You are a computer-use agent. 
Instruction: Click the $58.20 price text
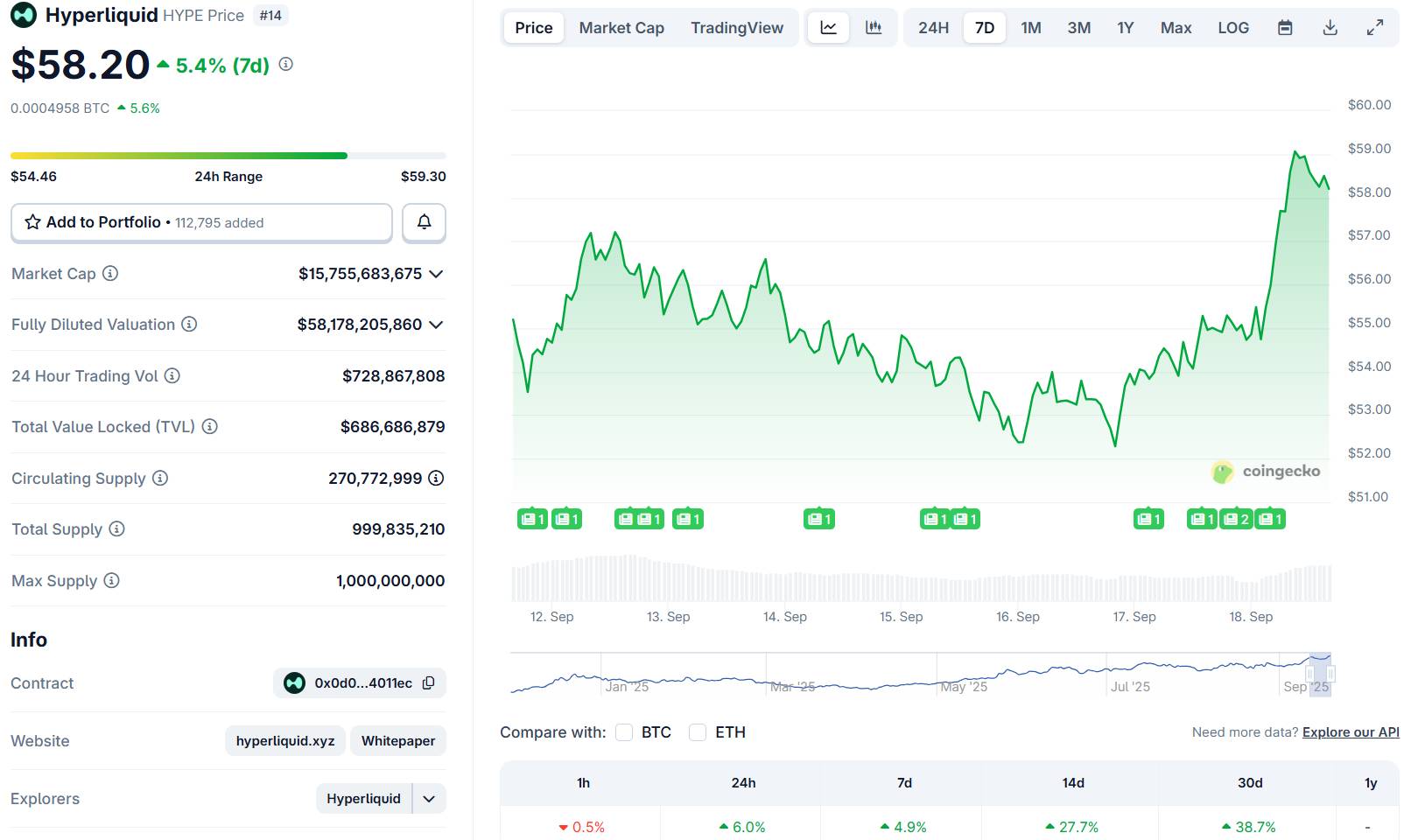pyautogui.click(x=81, y=64)
